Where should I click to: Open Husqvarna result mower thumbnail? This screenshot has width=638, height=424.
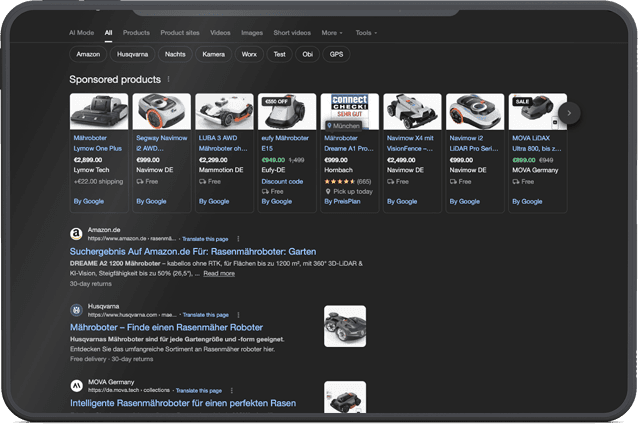coord(345,326)
